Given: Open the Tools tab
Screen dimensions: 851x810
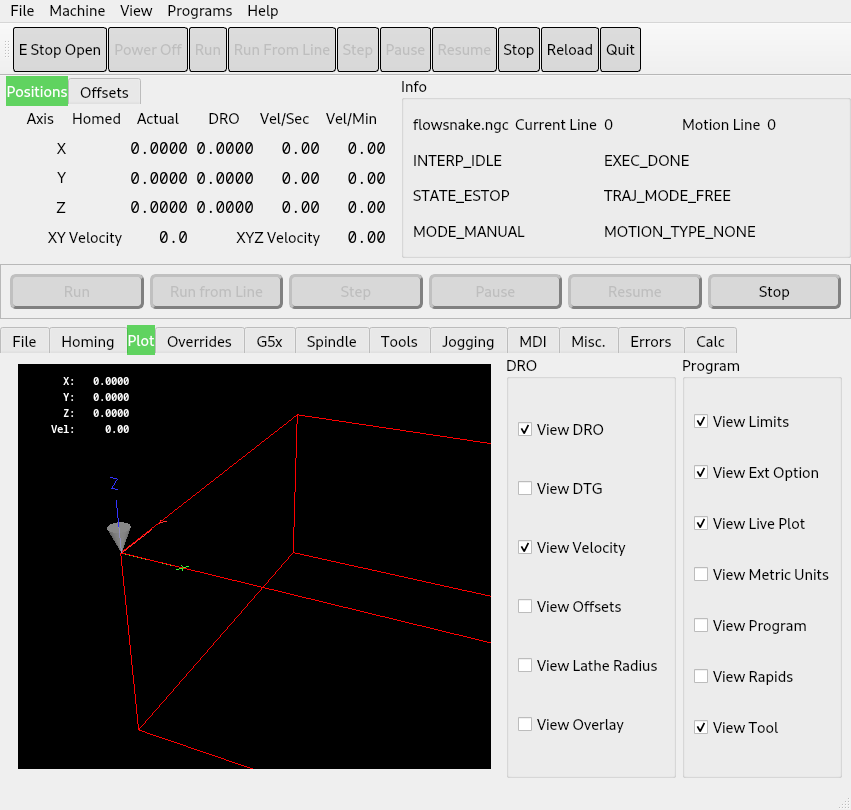Looking at the screenshot, I should click(x=399, y=341).
